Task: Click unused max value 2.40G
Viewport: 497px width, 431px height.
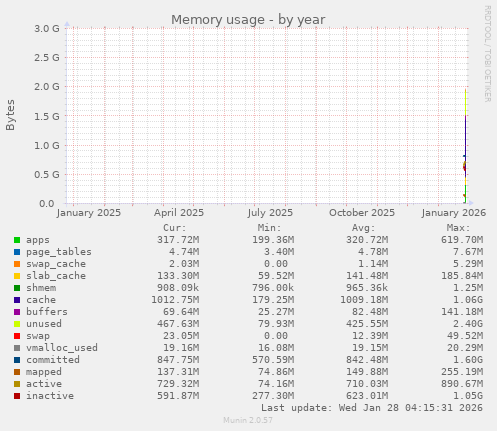Action: pyautogui.click(x=468, y=324)
